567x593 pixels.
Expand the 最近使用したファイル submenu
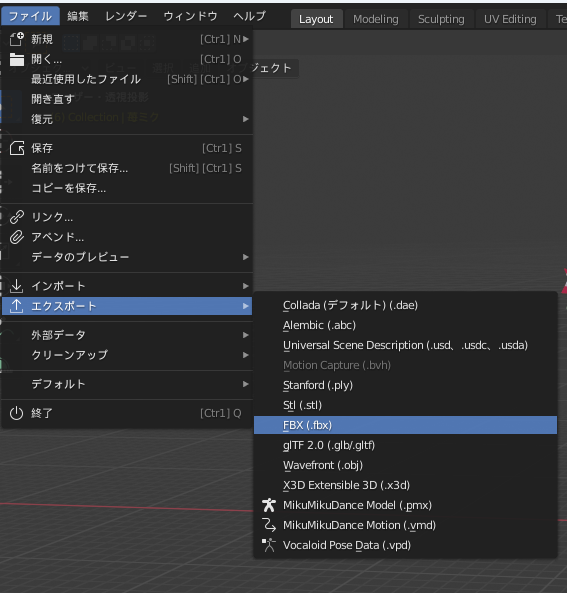point(246,79)
